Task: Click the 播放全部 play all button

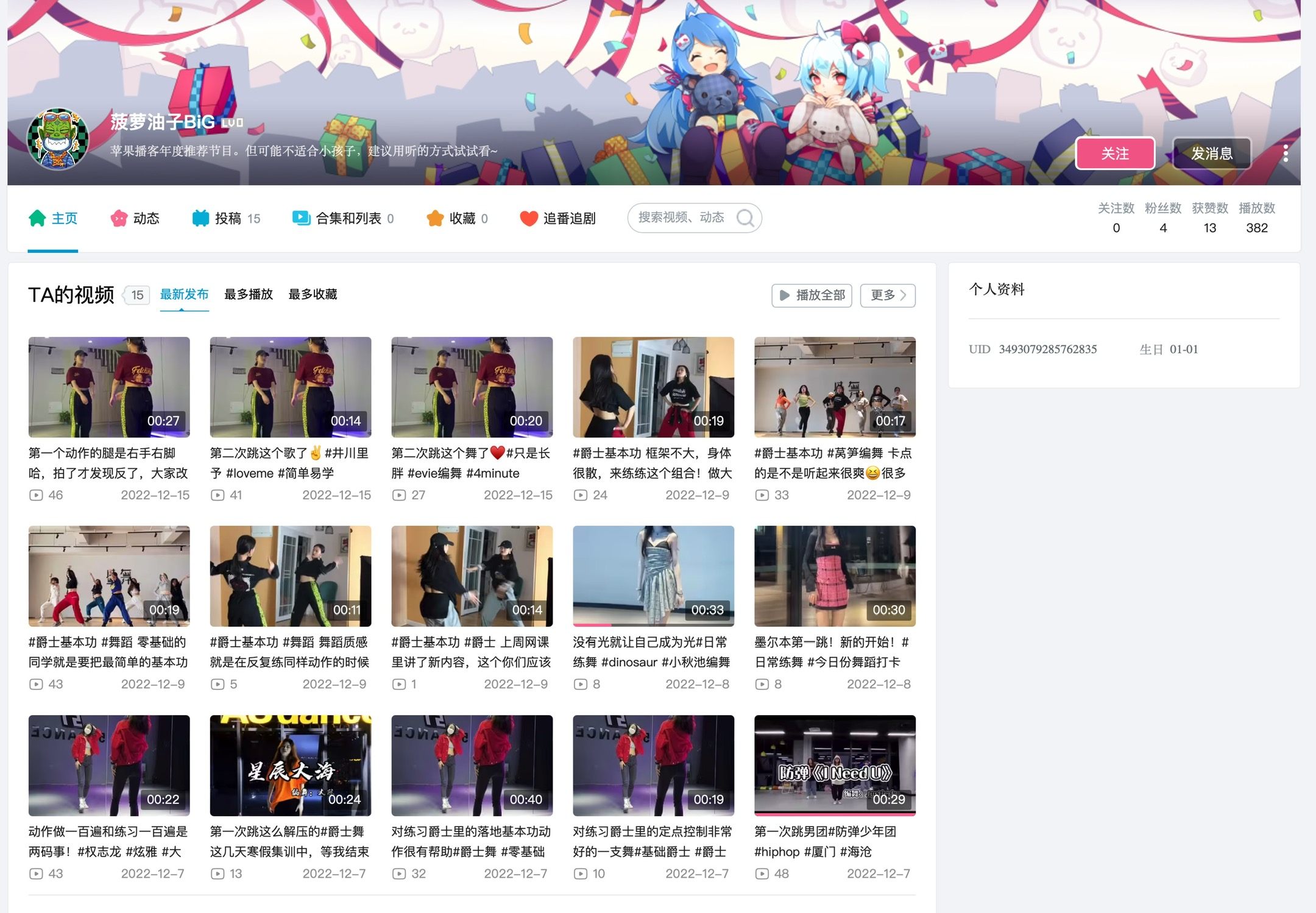Action: 812,295
